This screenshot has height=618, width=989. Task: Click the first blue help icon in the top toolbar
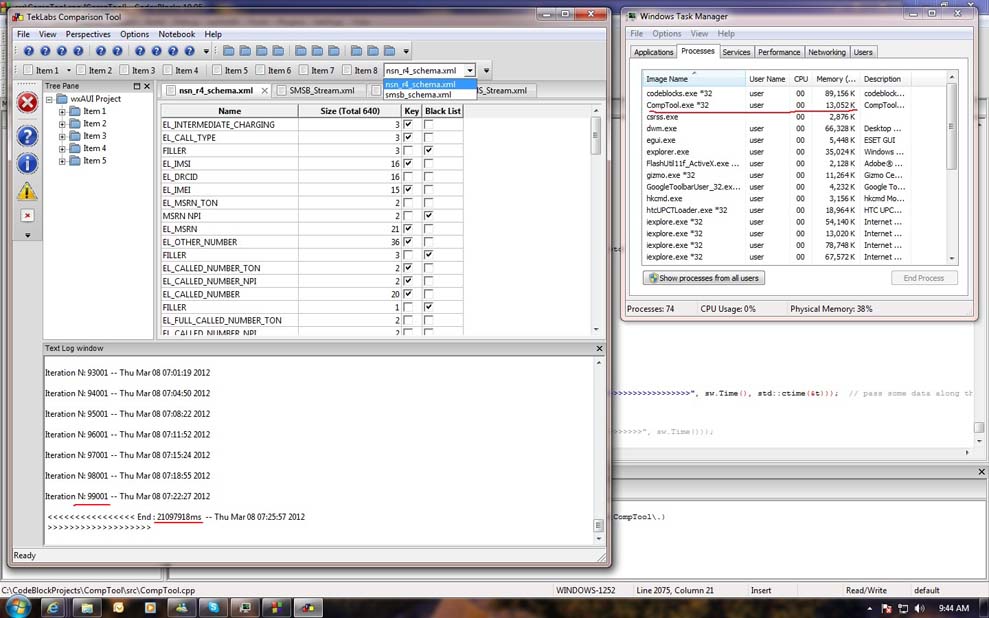(x=28, y=51)
